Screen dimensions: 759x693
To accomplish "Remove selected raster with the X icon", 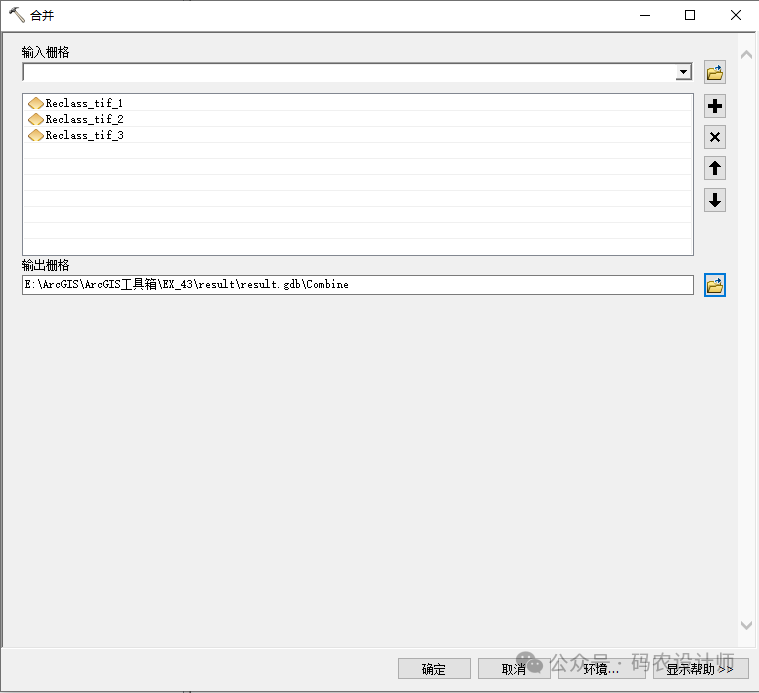I will click(714, 138).
